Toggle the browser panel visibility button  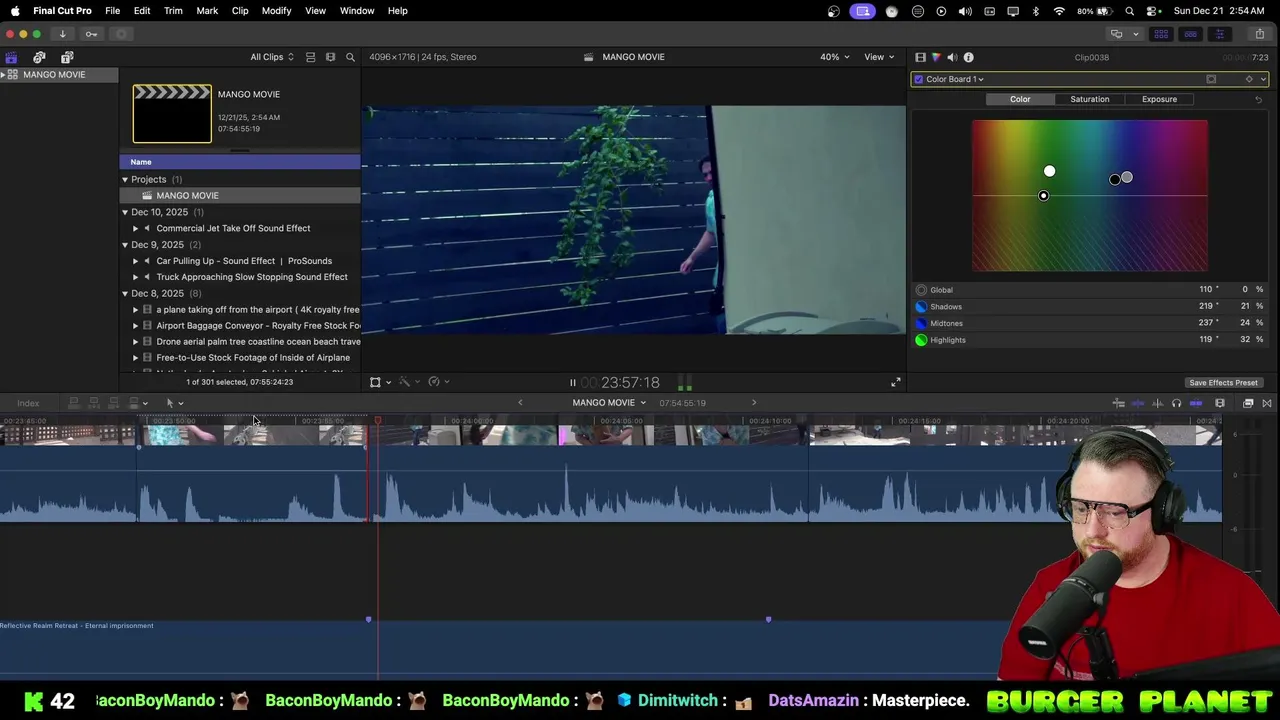click(x=1162, y=34)
